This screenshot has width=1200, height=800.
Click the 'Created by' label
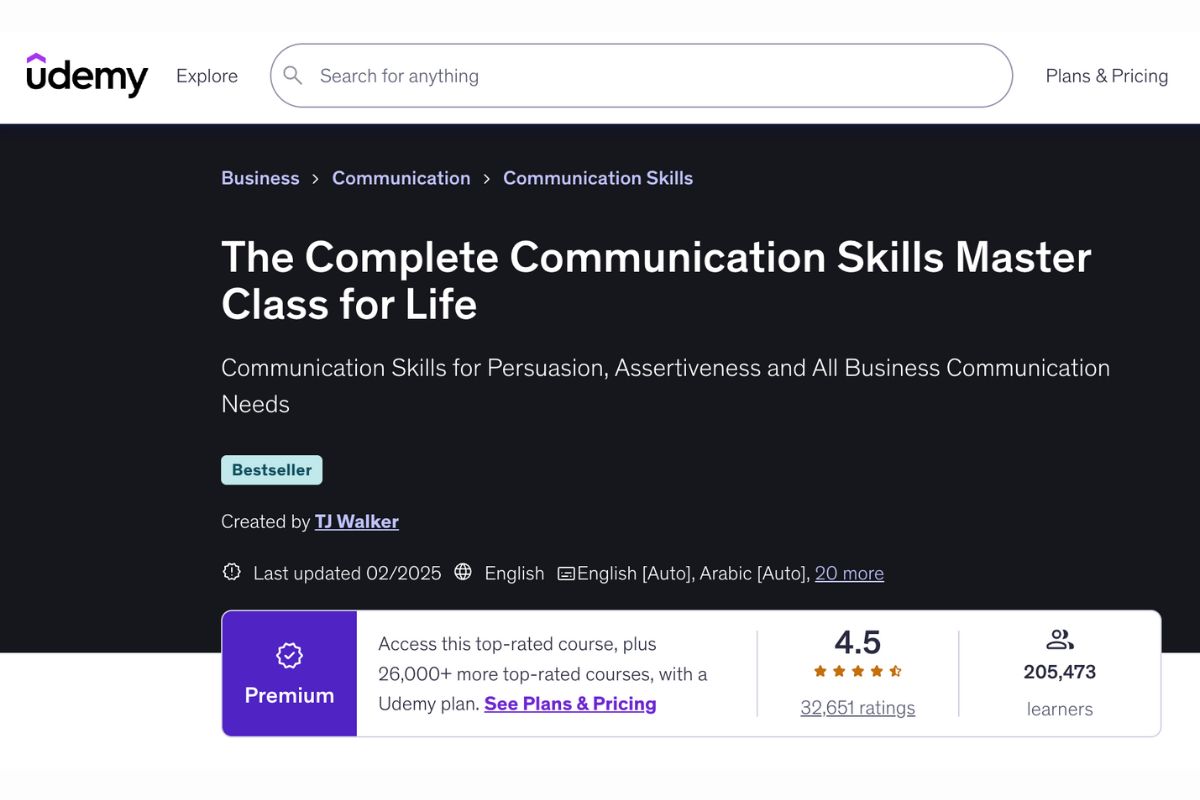pos(265,521)
